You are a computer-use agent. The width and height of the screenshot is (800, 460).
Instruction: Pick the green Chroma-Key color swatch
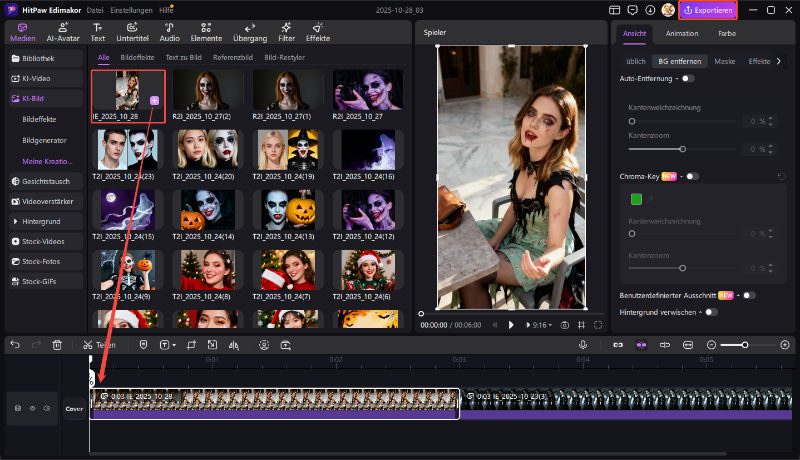[636, 199]
